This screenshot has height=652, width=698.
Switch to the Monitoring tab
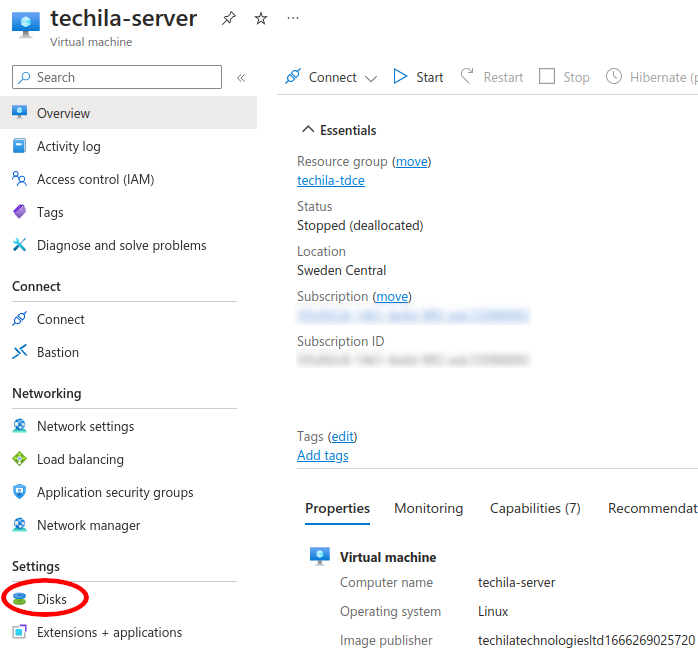(x=428, y=508)
